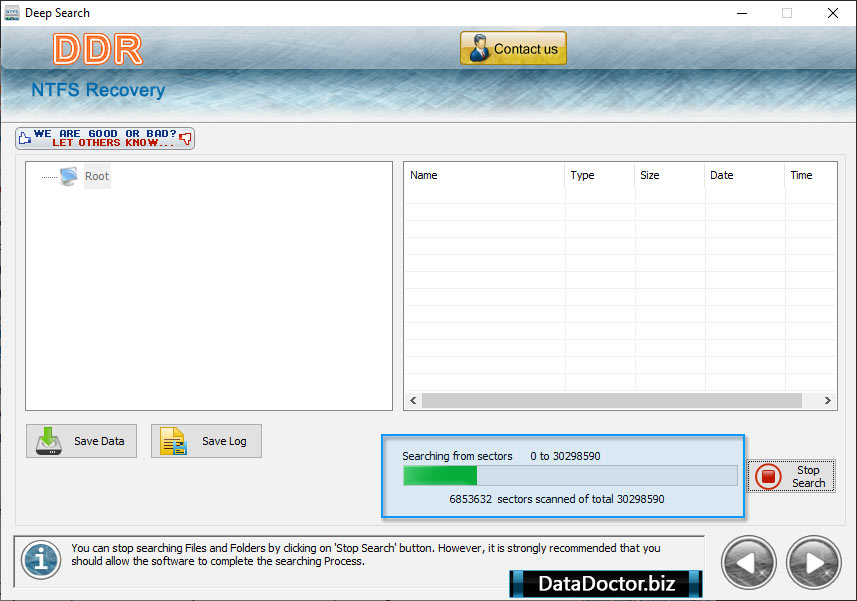Screen dimensions: 857x601
Task: Click the thumbs-up icon on feedback banner
Action: point(25,138)
